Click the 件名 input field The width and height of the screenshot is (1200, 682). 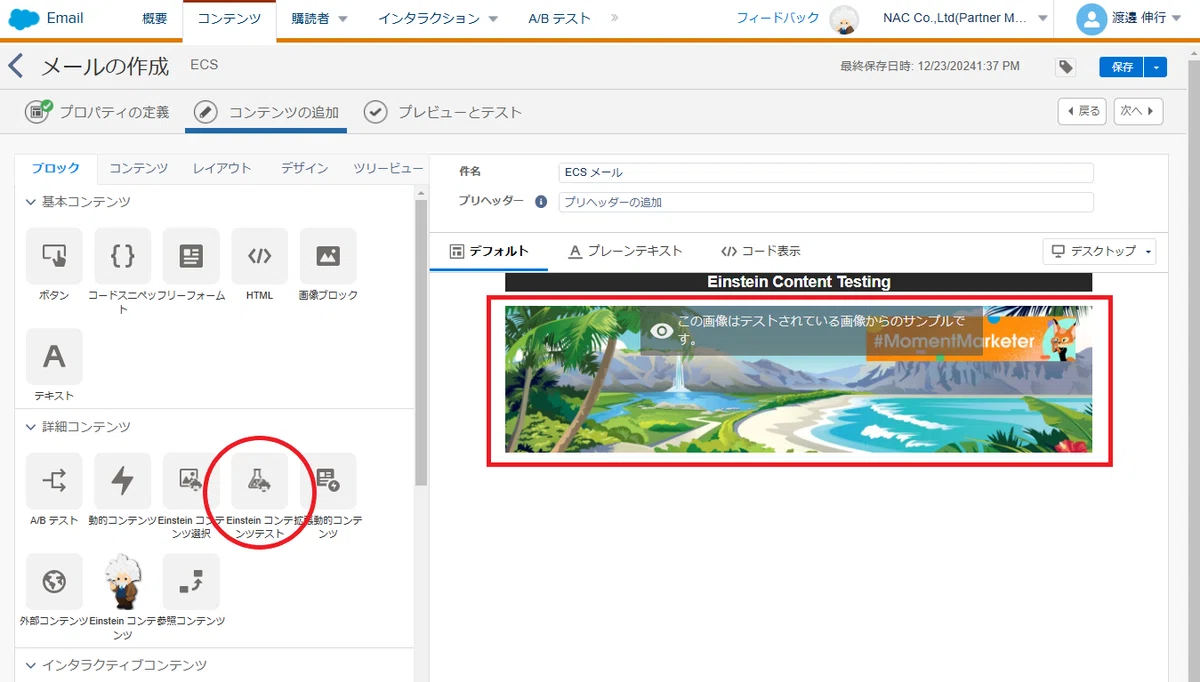pos(826,173)
